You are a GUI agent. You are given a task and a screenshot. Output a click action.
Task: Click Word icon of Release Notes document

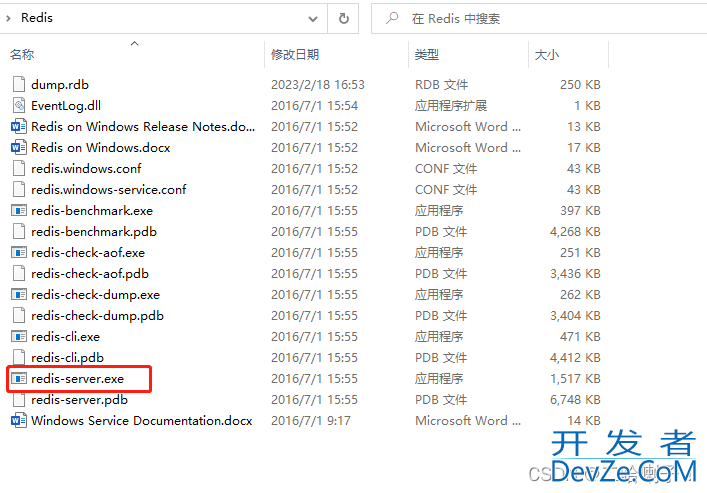[x=18, y=126]
